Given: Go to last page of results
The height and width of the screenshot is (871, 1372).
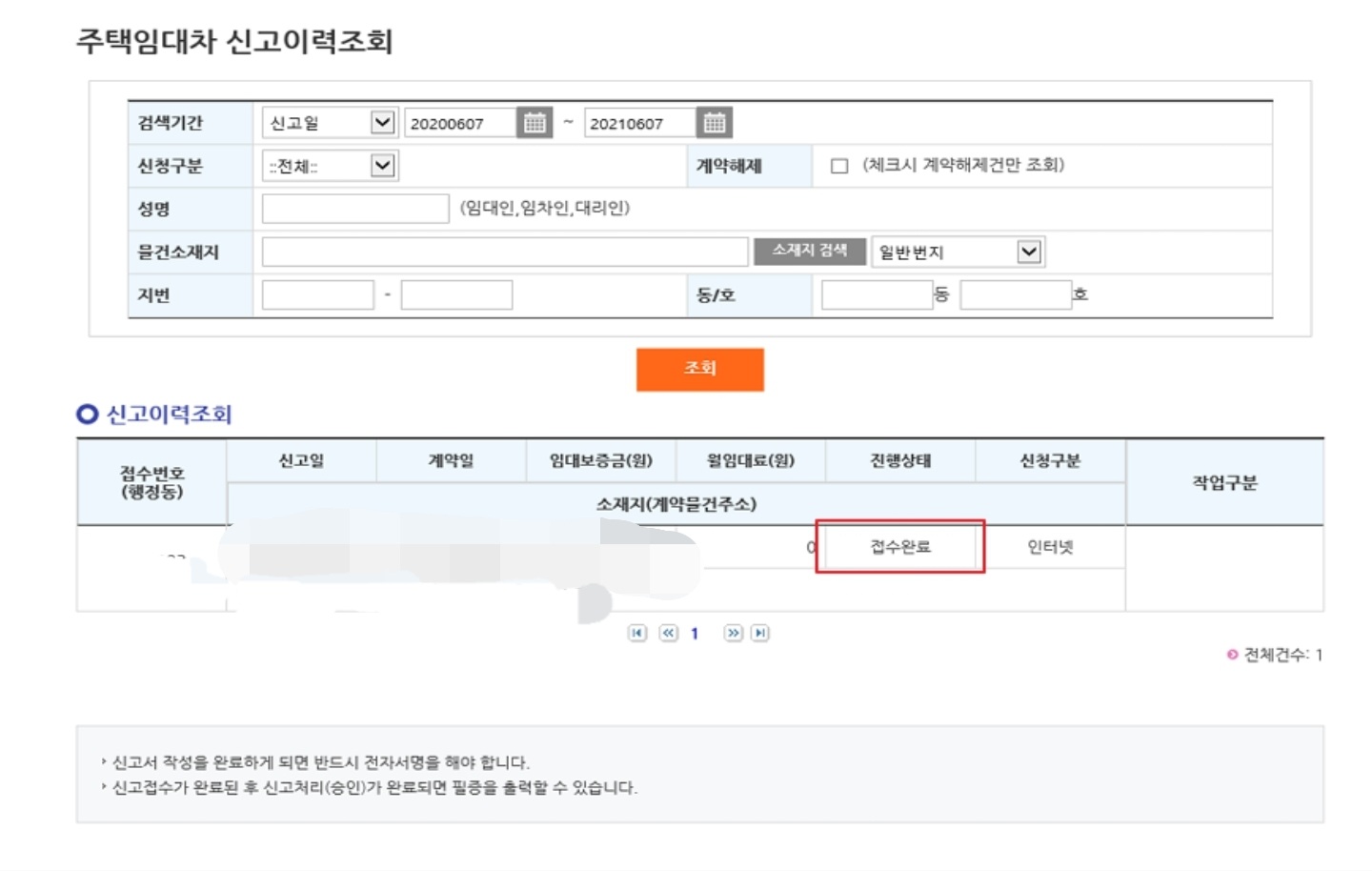Looking at the screenshot, I should [759, 633].
